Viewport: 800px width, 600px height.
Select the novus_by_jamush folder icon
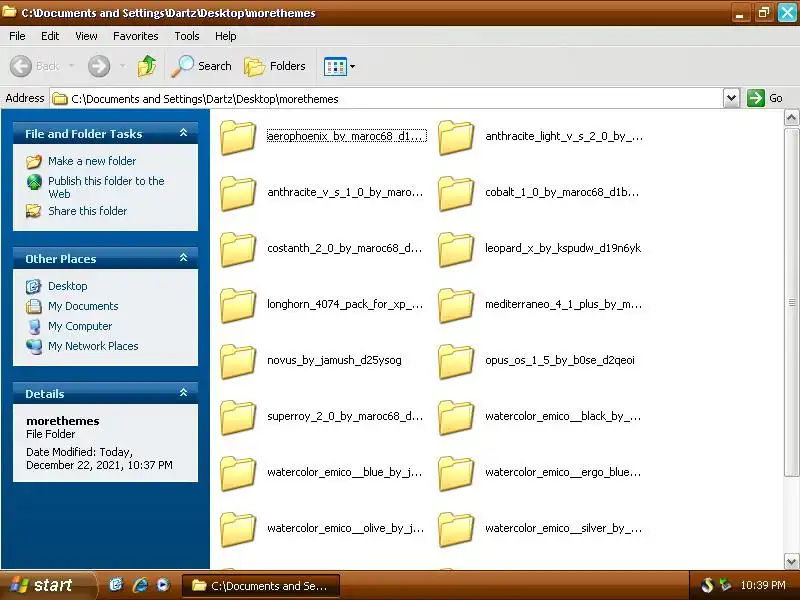(238, 361)
